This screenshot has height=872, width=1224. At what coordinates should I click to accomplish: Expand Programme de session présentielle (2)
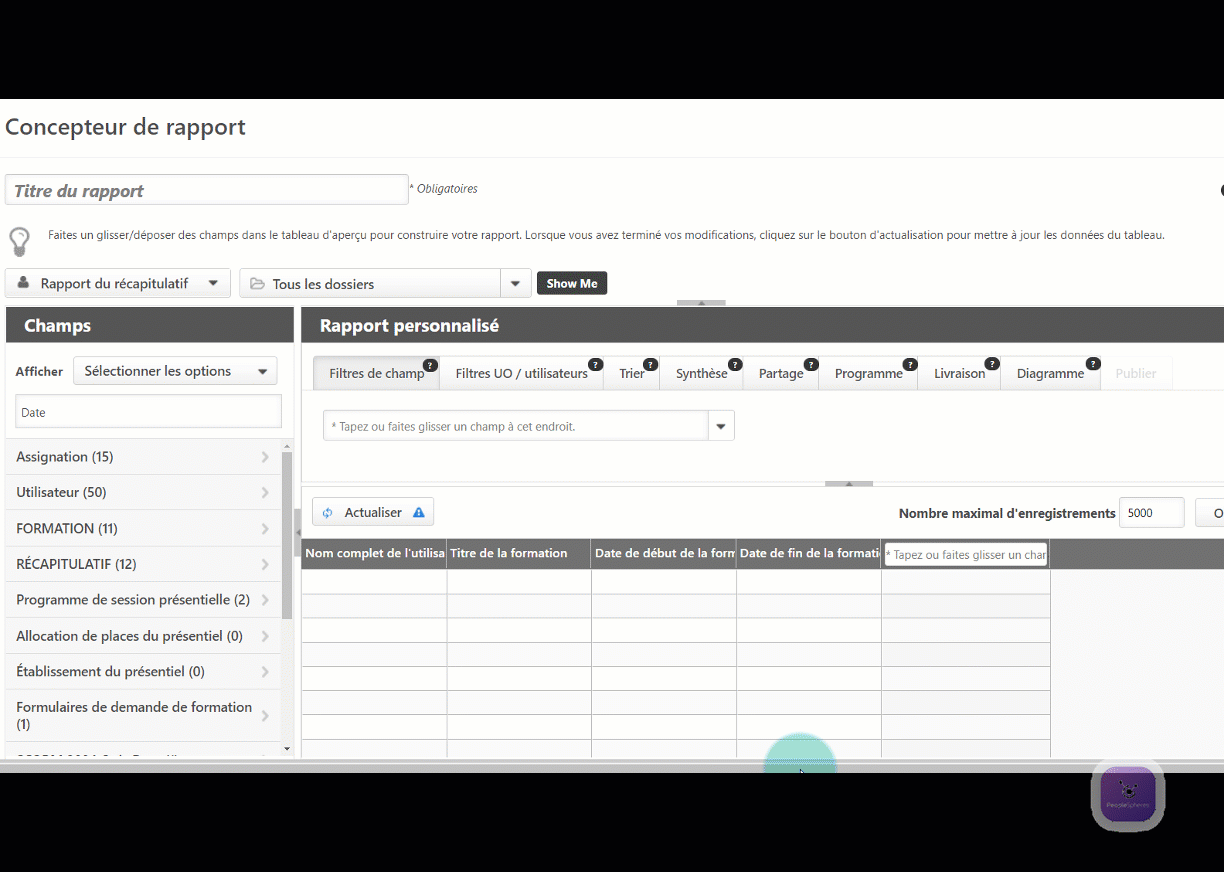pos(143,600)
